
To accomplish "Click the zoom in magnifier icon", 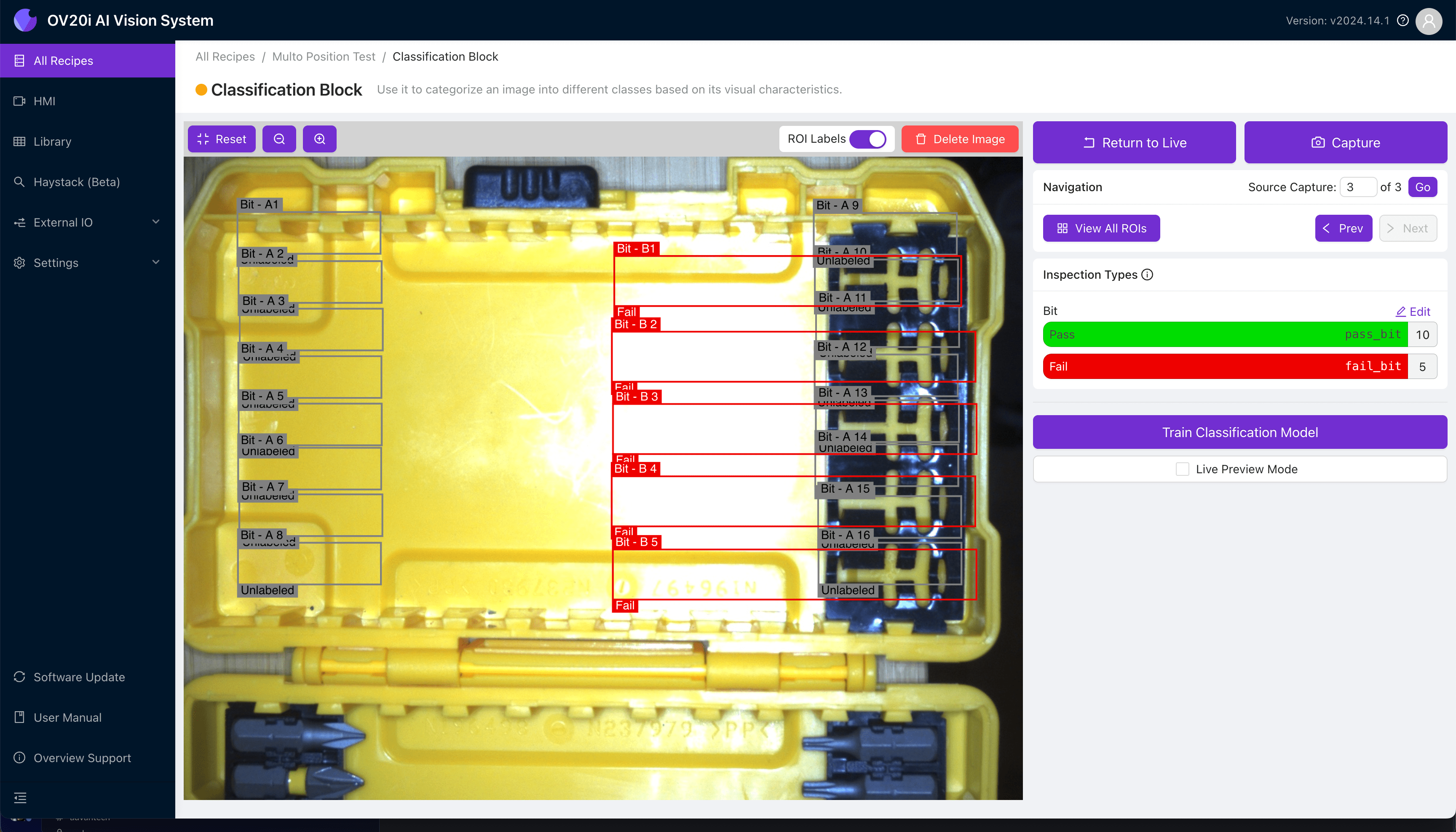I will (320, 139).
